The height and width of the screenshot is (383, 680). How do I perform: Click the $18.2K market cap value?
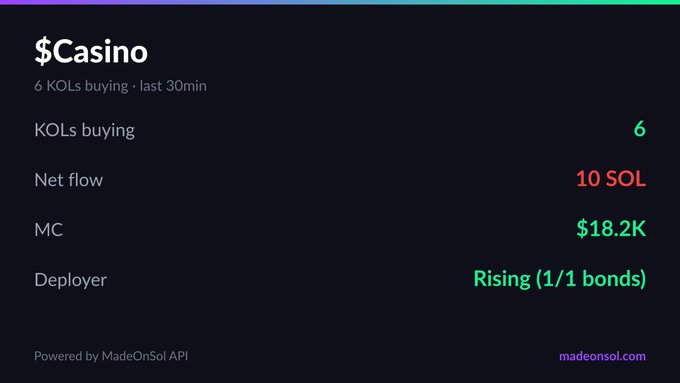(x=611, y=229)
